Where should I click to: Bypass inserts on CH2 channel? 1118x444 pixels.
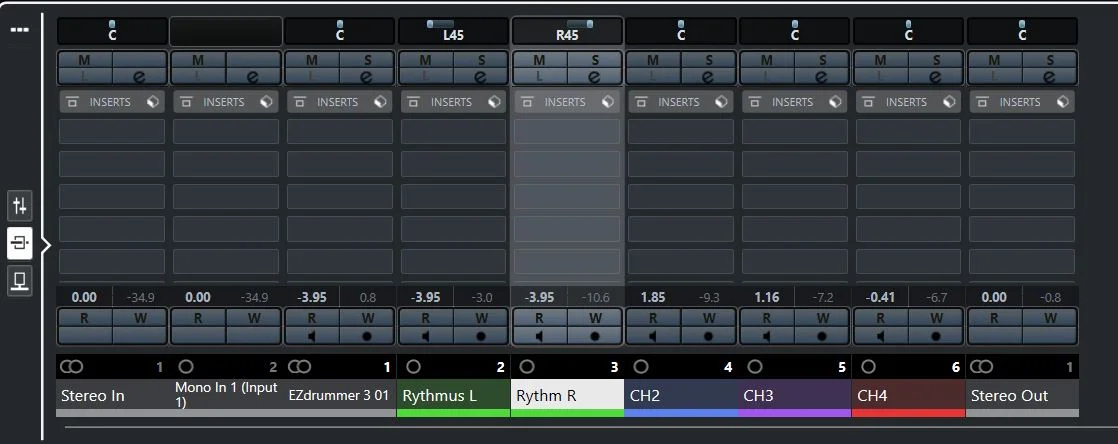642,102
